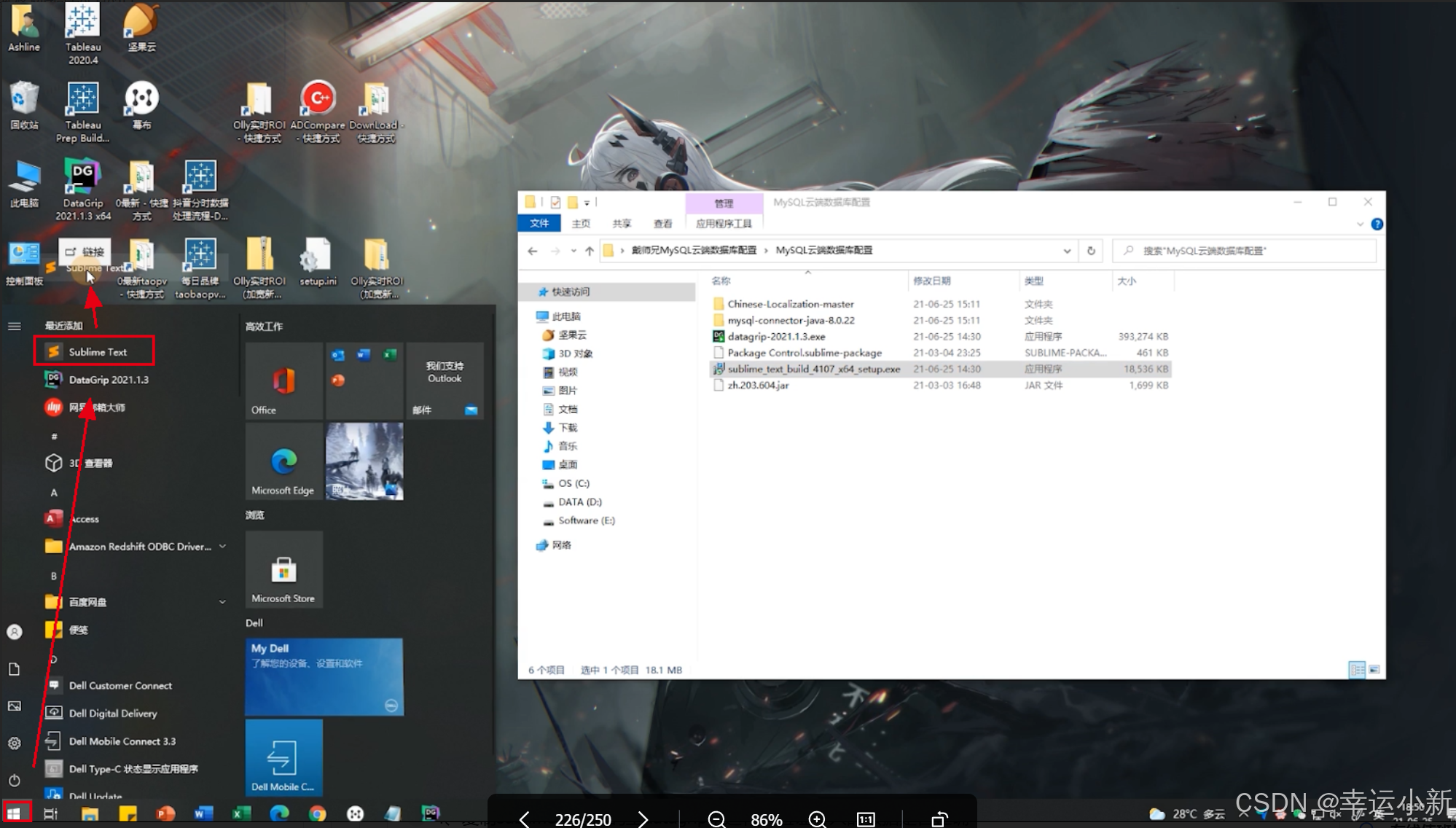Open the Microsoft Store tile
The image size is (1456, 828).
283,570
